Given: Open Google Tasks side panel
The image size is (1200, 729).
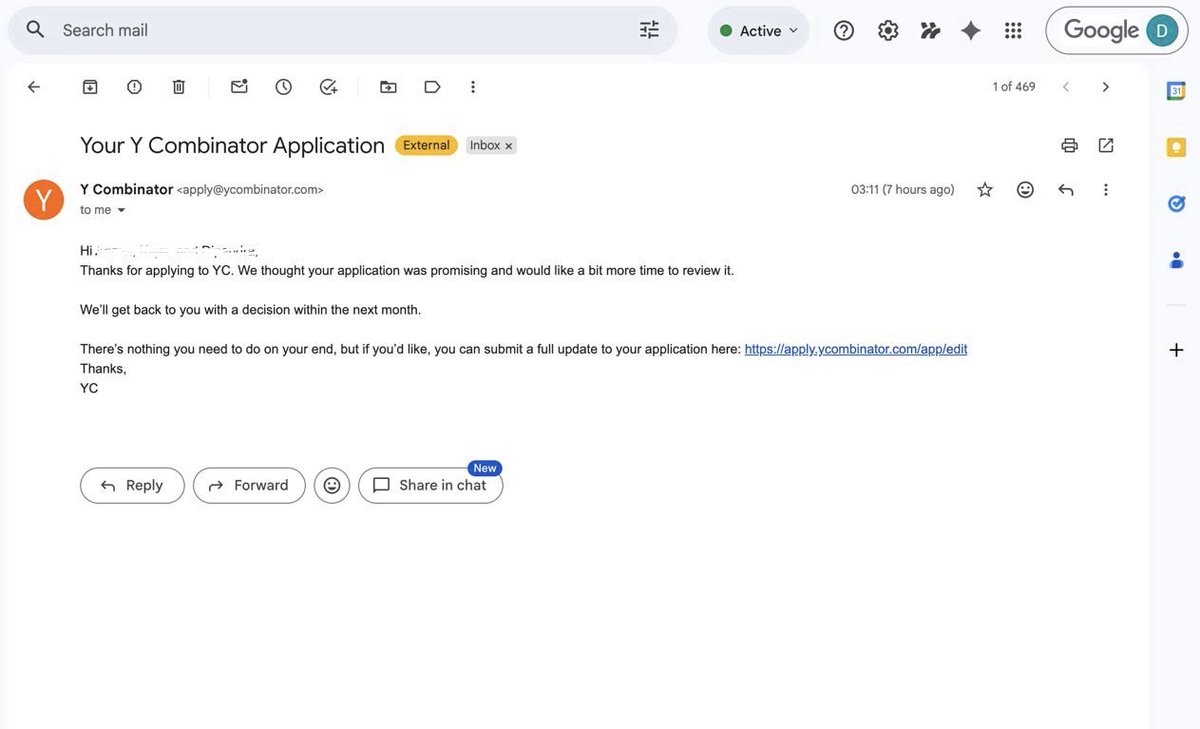Looking at the screenshot, I should pos(1176,204).
